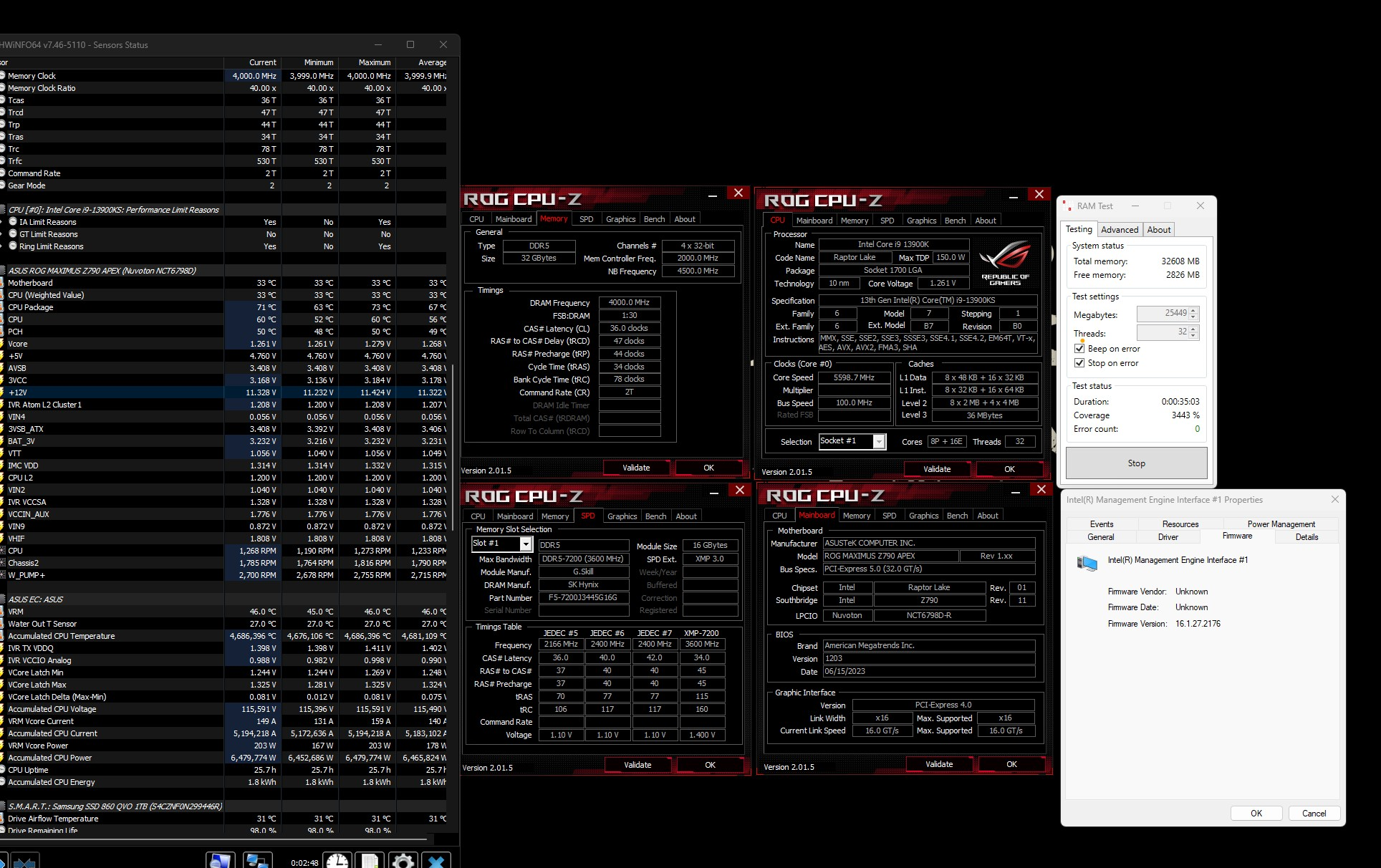This screenshot has height=868, width=1381.
Task: Click HWiNFO blue X close sensors icon
Action: pos(436,861)
